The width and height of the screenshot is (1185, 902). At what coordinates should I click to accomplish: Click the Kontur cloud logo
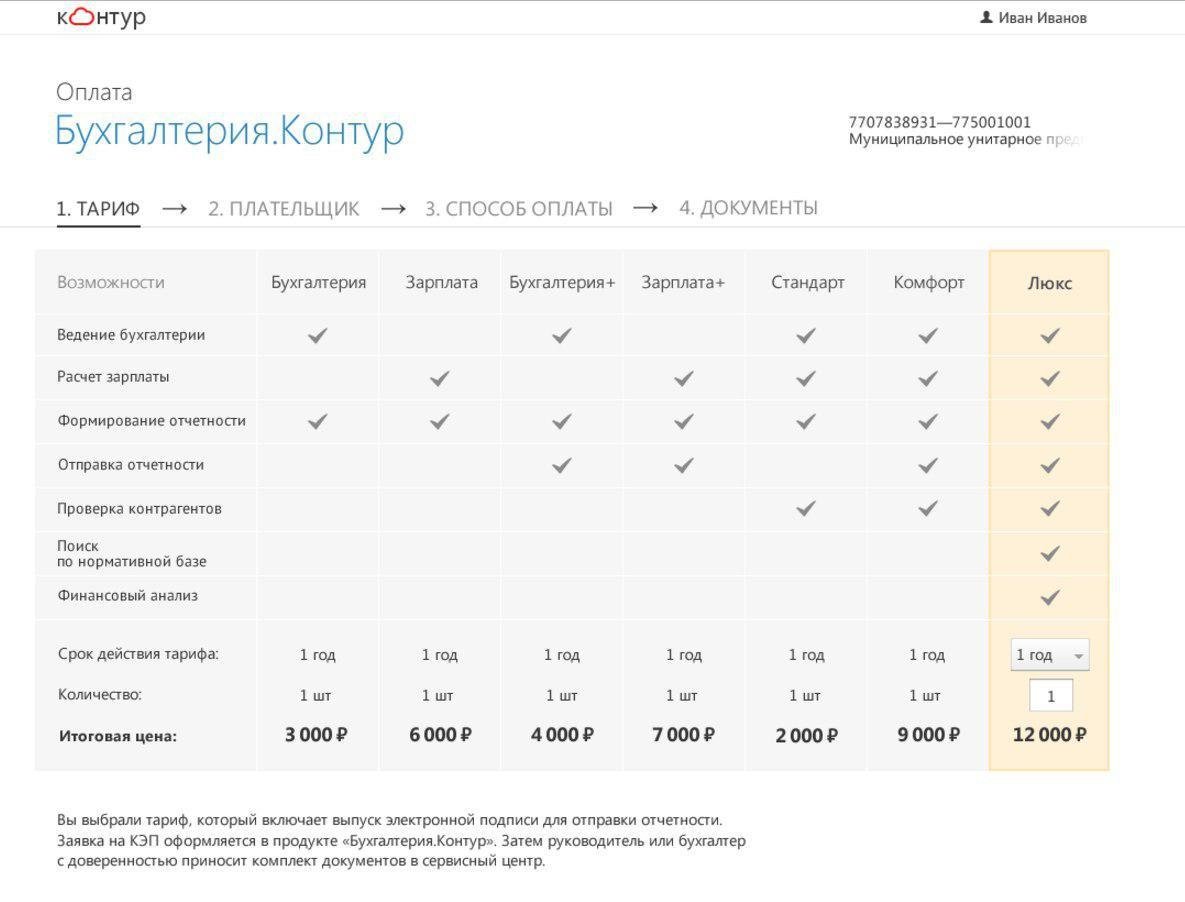(x=101, y=17)
